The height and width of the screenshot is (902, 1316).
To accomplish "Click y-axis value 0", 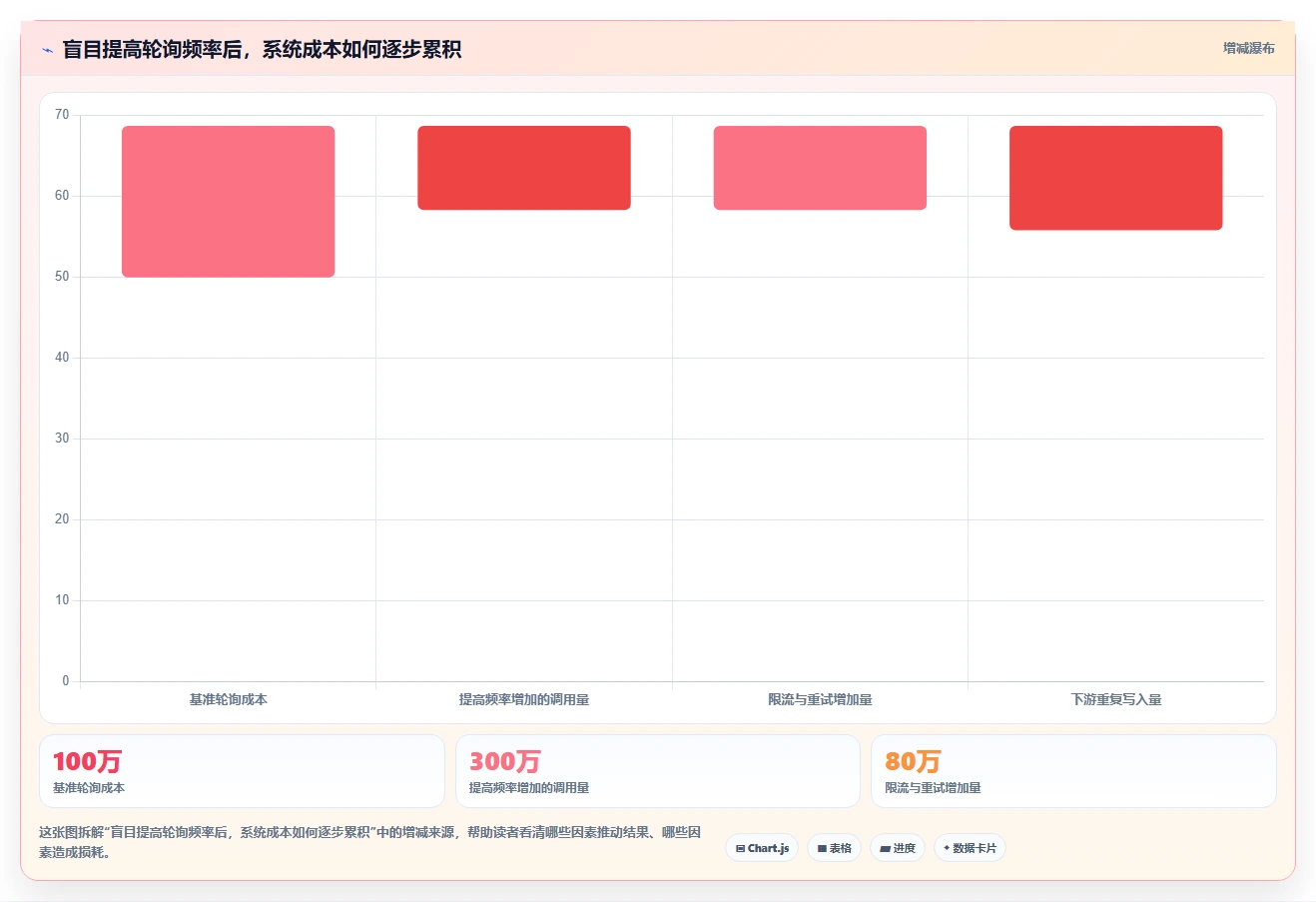I will [x=66, y=681].
